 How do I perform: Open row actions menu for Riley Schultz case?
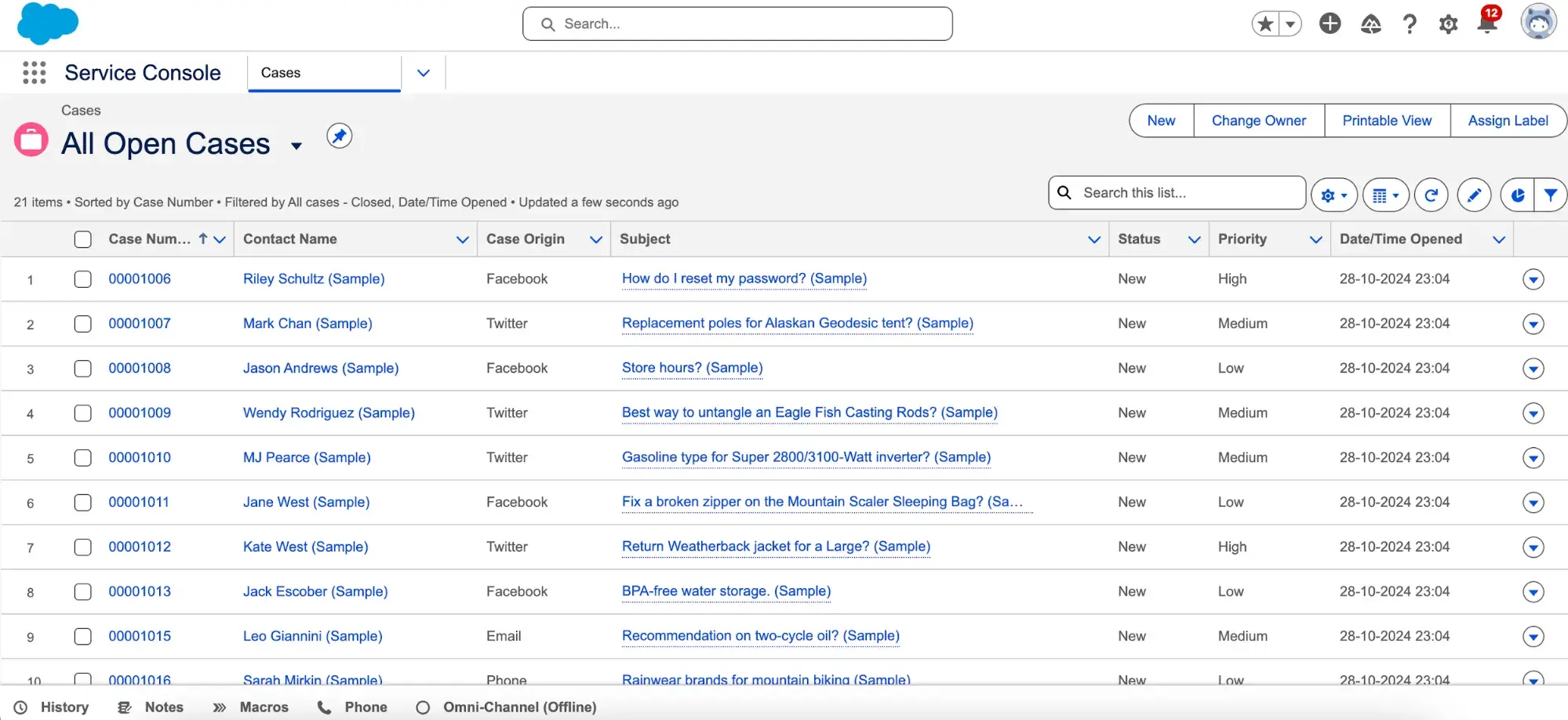[1533, 279]
